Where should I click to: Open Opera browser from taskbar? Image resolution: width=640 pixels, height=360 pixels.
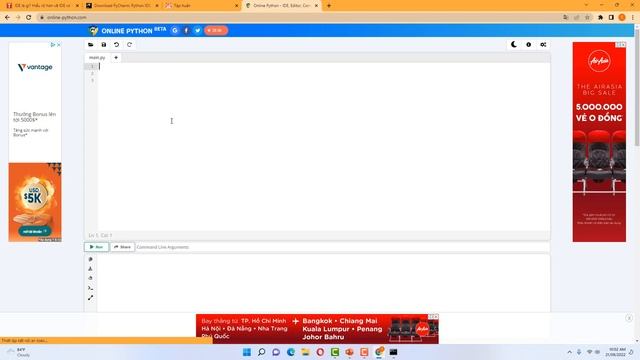click(x=320, y=352)
